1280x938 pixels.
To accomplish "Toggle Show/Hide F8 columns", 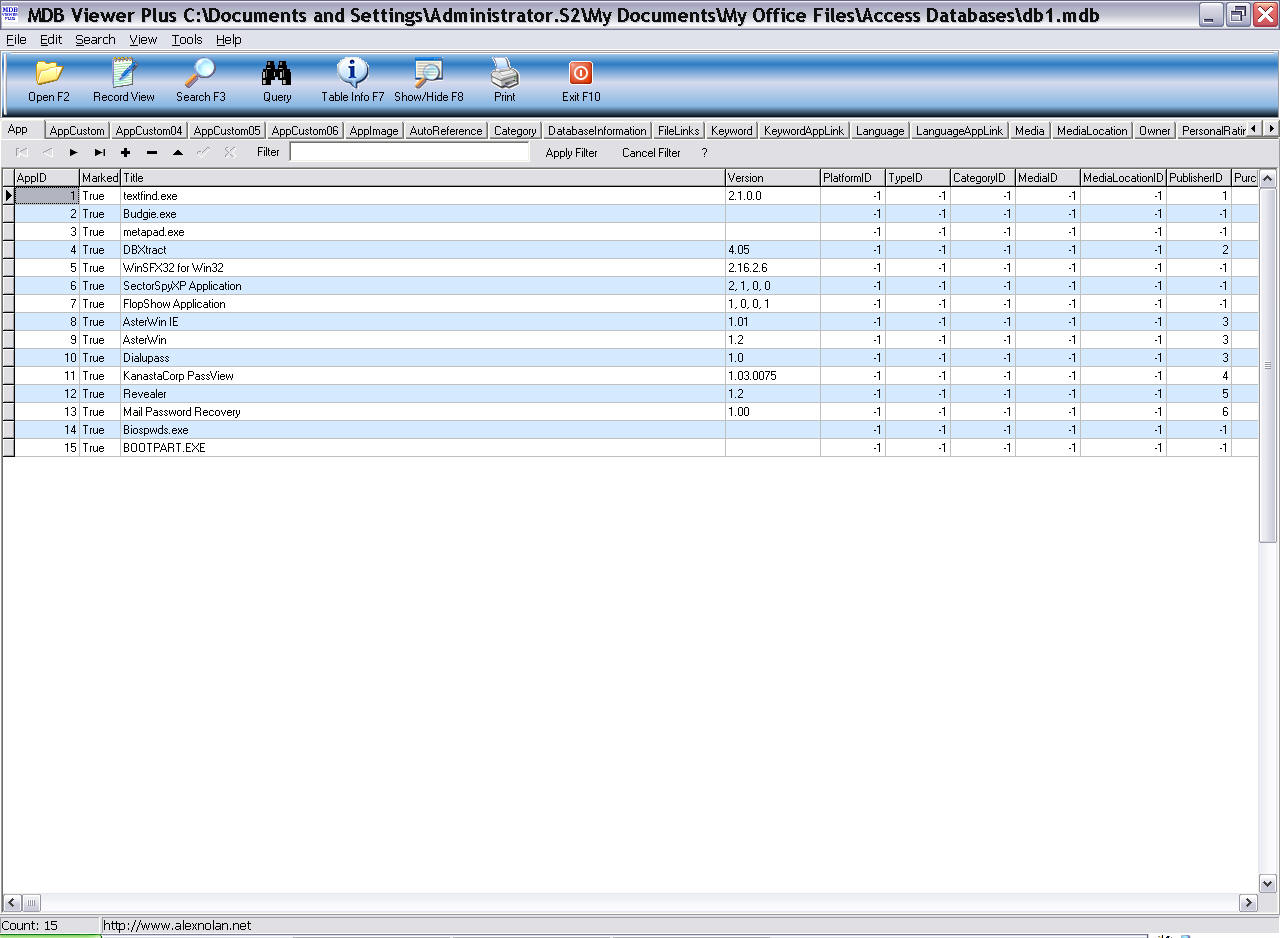I will (429, 81).
